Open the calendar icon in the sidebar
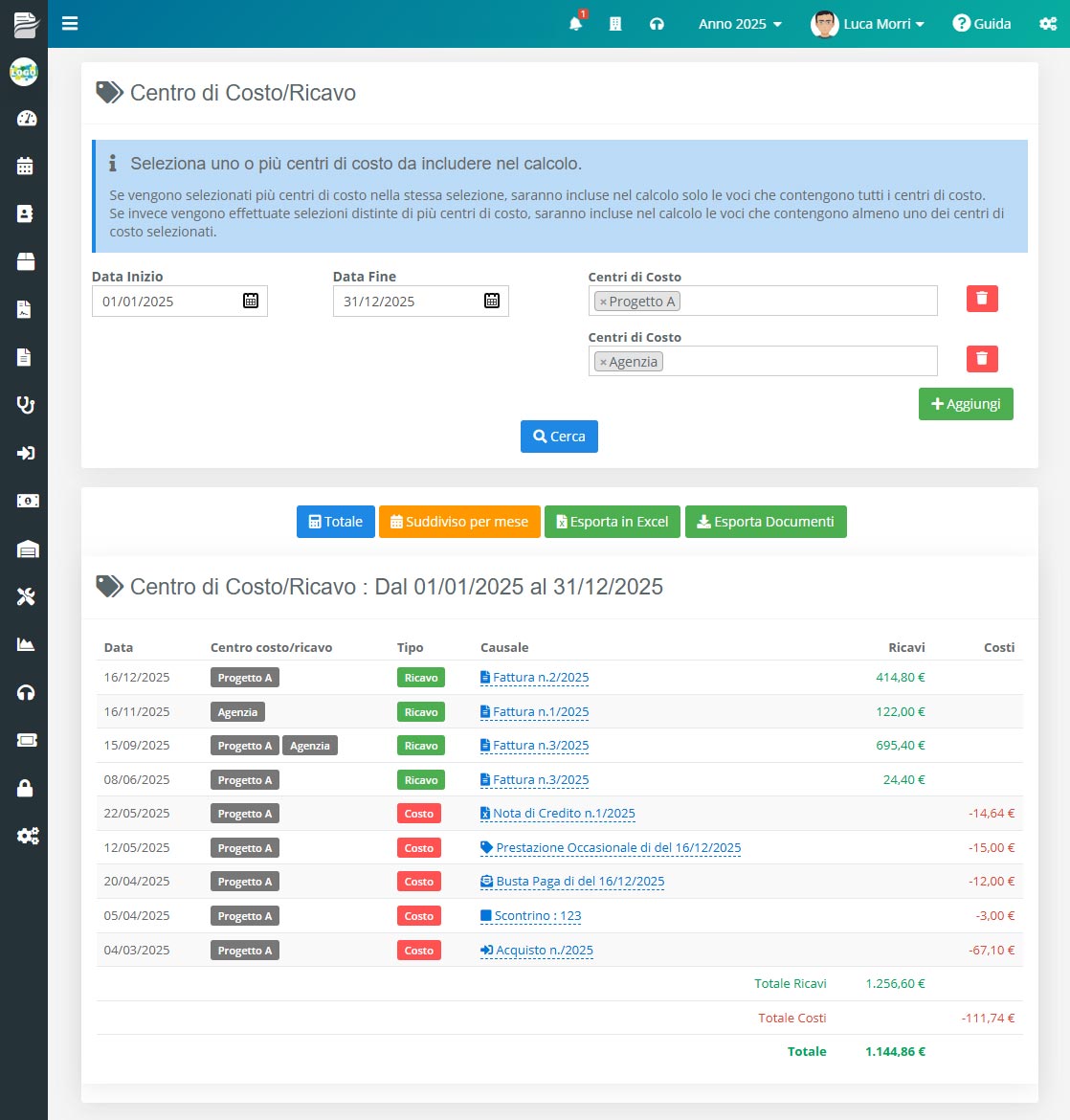This screenshot has width=1070, height=1120. [x=26, y=167]
